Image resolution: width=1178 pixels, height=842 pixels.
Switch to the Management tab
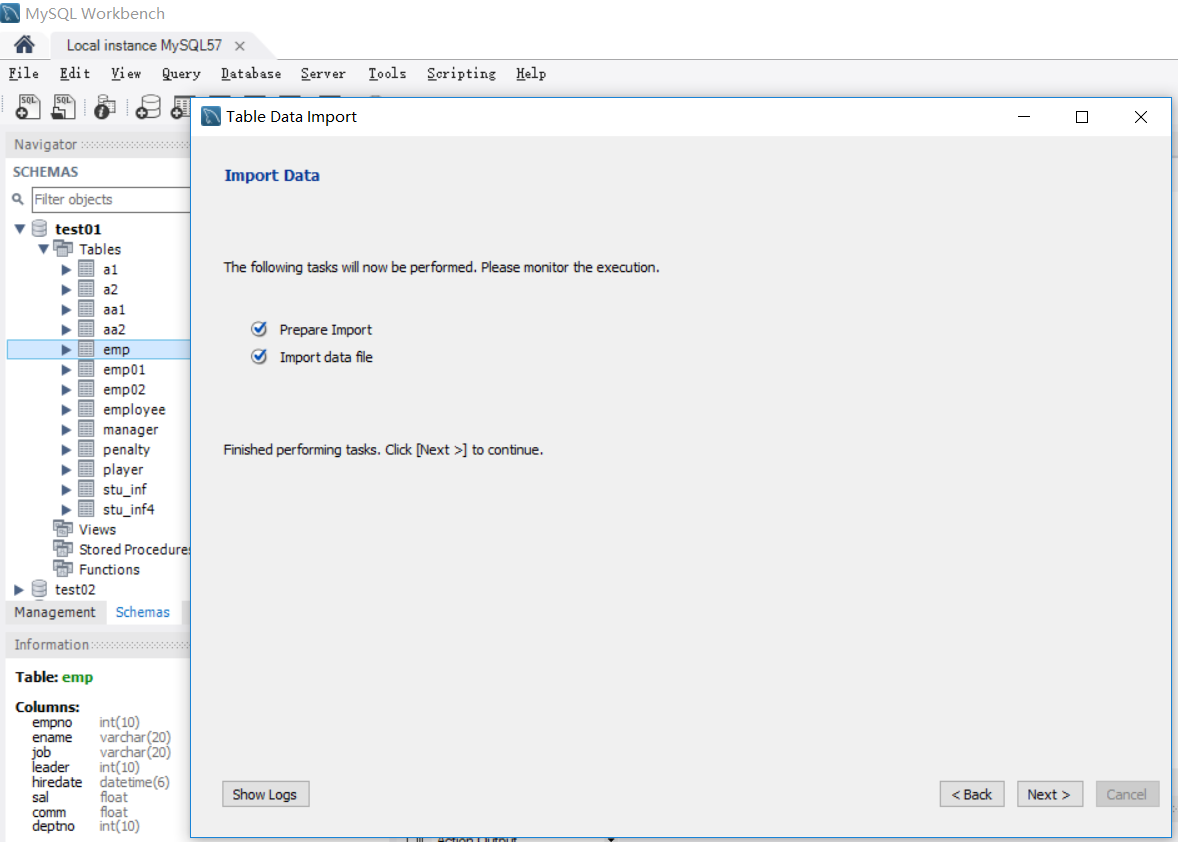click(x=55, y=612)
